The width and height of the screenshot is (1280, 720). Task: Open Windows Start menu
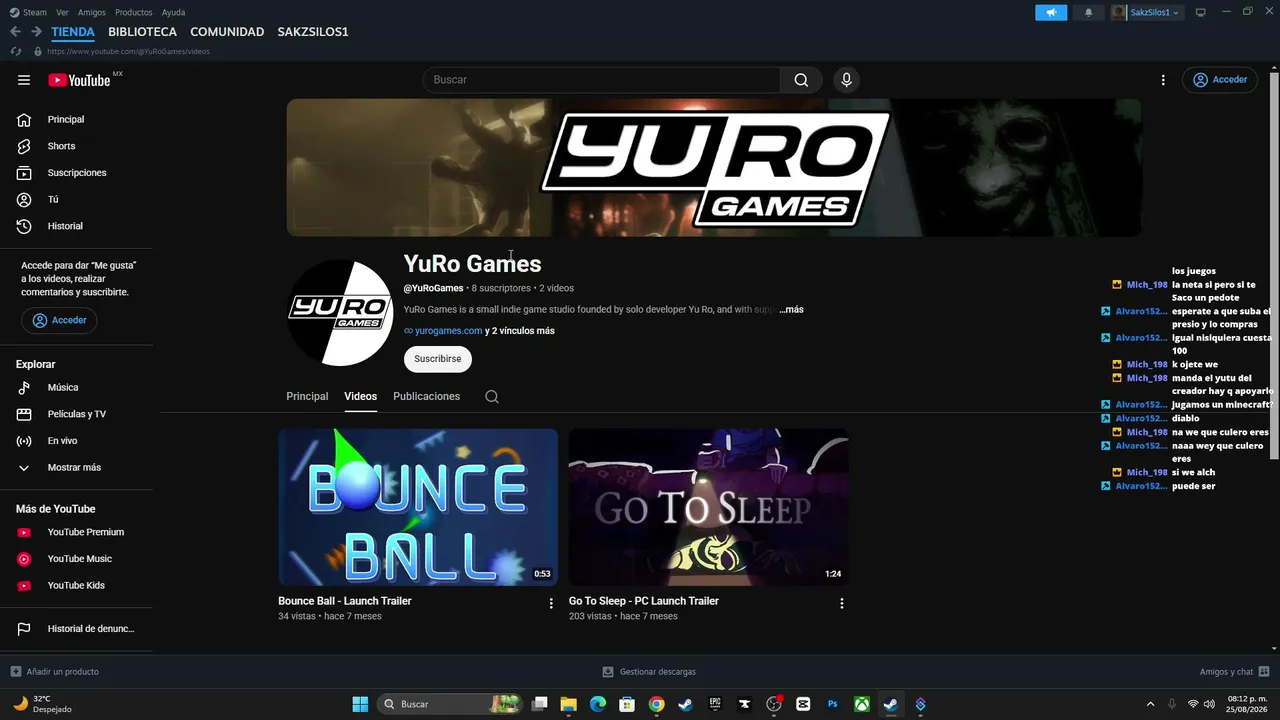coord(360,704)
